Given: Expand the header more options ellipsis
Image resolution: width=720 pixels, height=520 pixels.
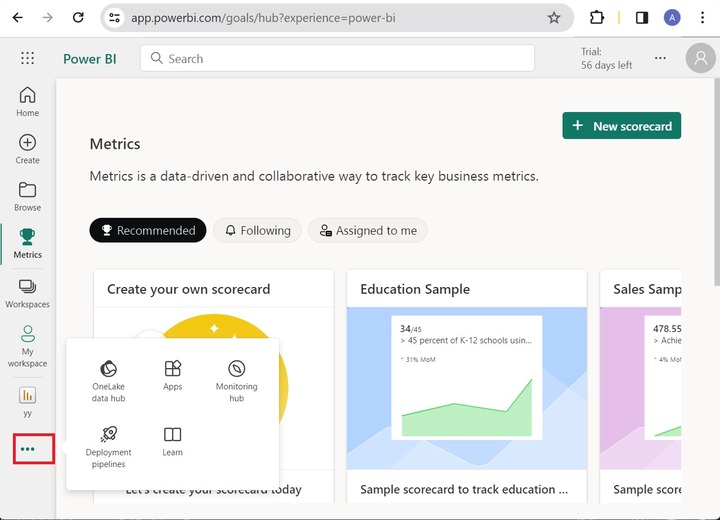Looking at the screenshot, I should click(660, 58).
